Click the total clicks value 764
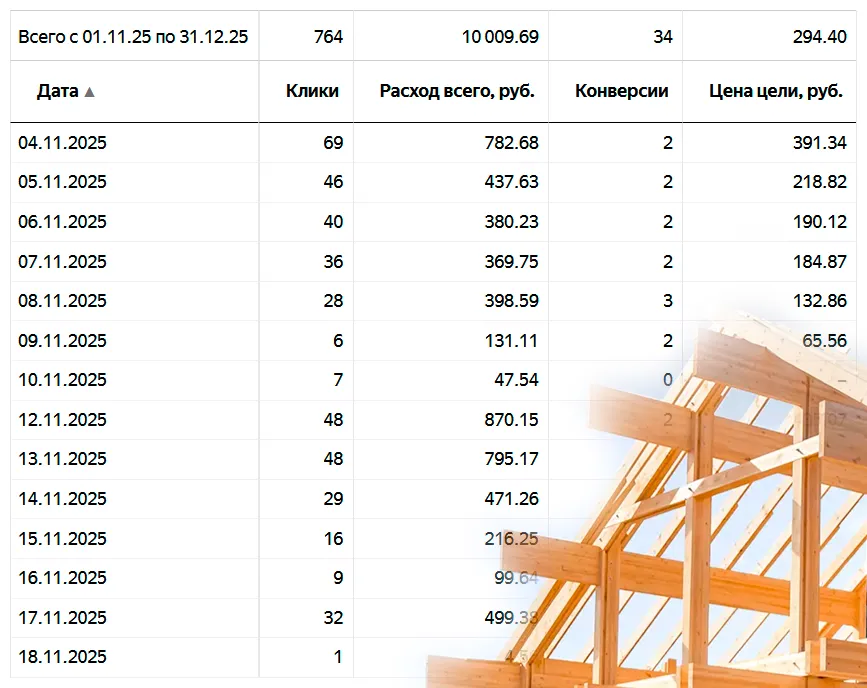Screen dimensions: 867x688 [328, 37]
